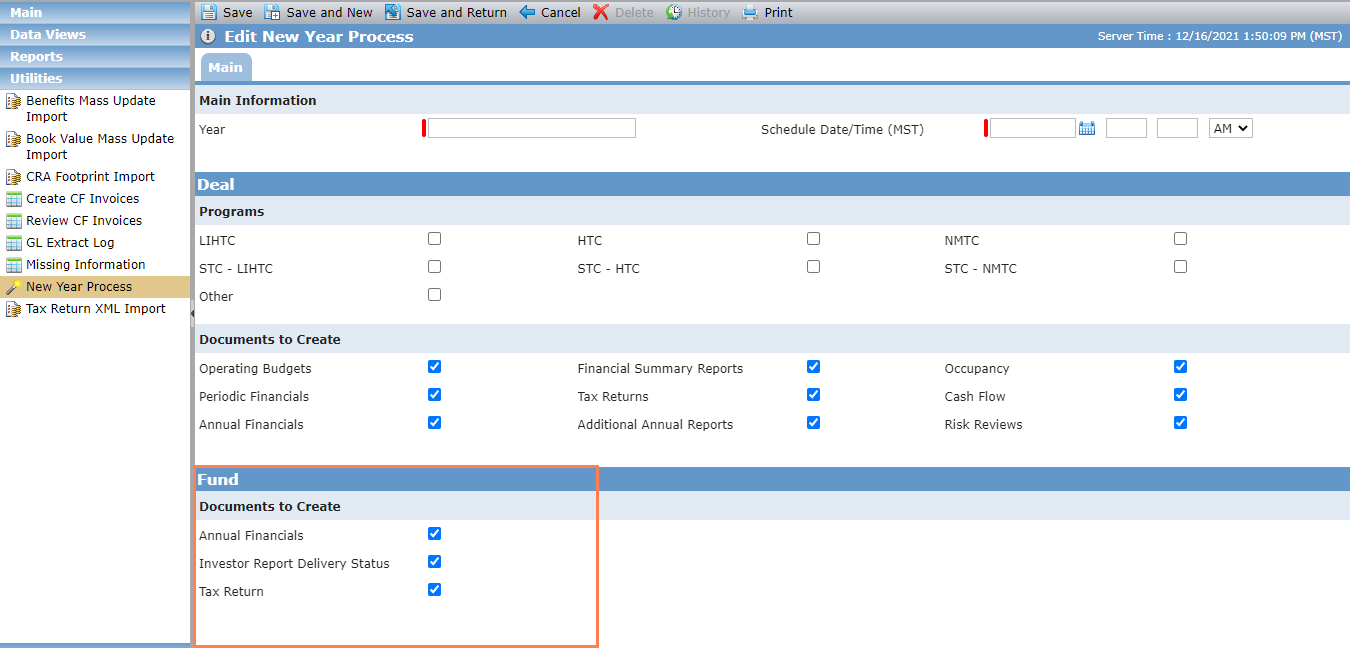The image size is (1350, 648).
Task: Click the Save disk icon
Action: (208, 12)
